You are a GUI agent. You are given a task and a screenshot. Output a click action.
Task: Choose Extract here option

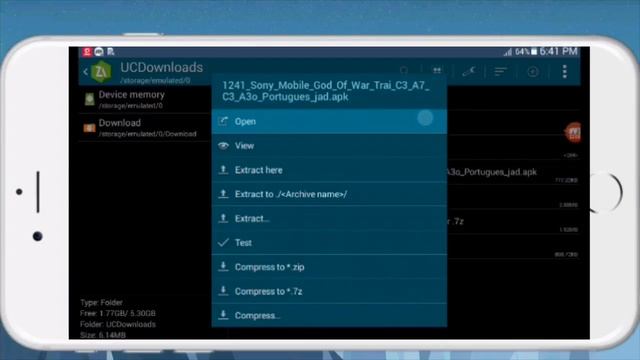[329, 170]
